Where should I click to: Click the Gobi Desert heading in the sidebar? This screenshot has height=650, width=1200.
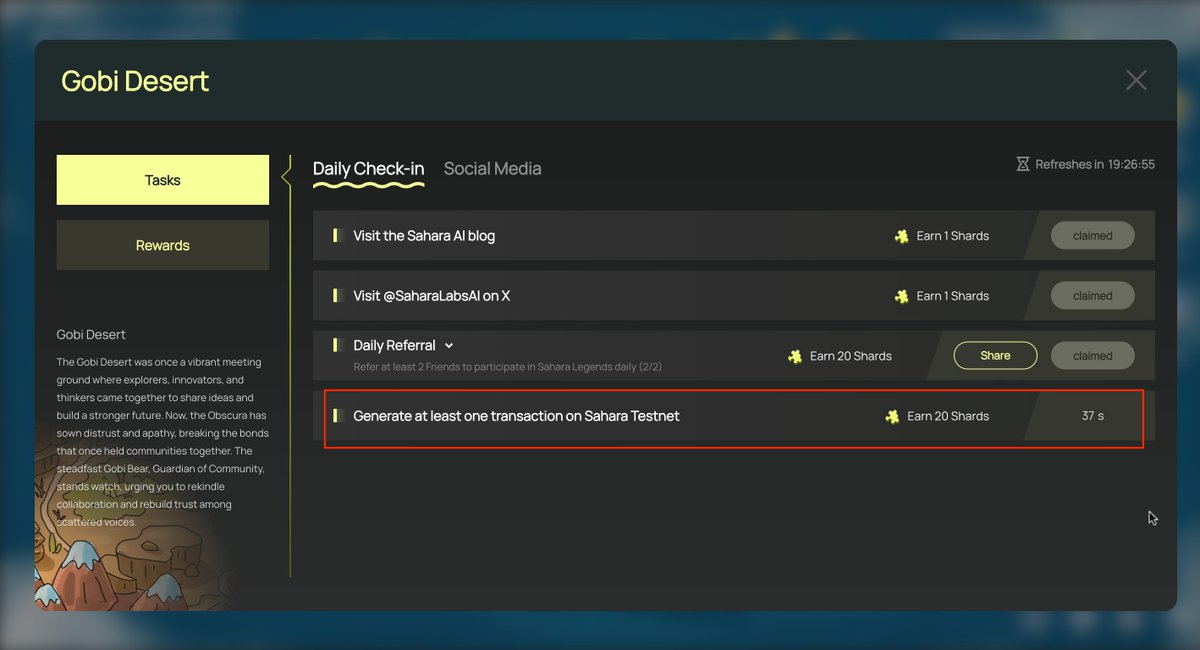(91, 334)
